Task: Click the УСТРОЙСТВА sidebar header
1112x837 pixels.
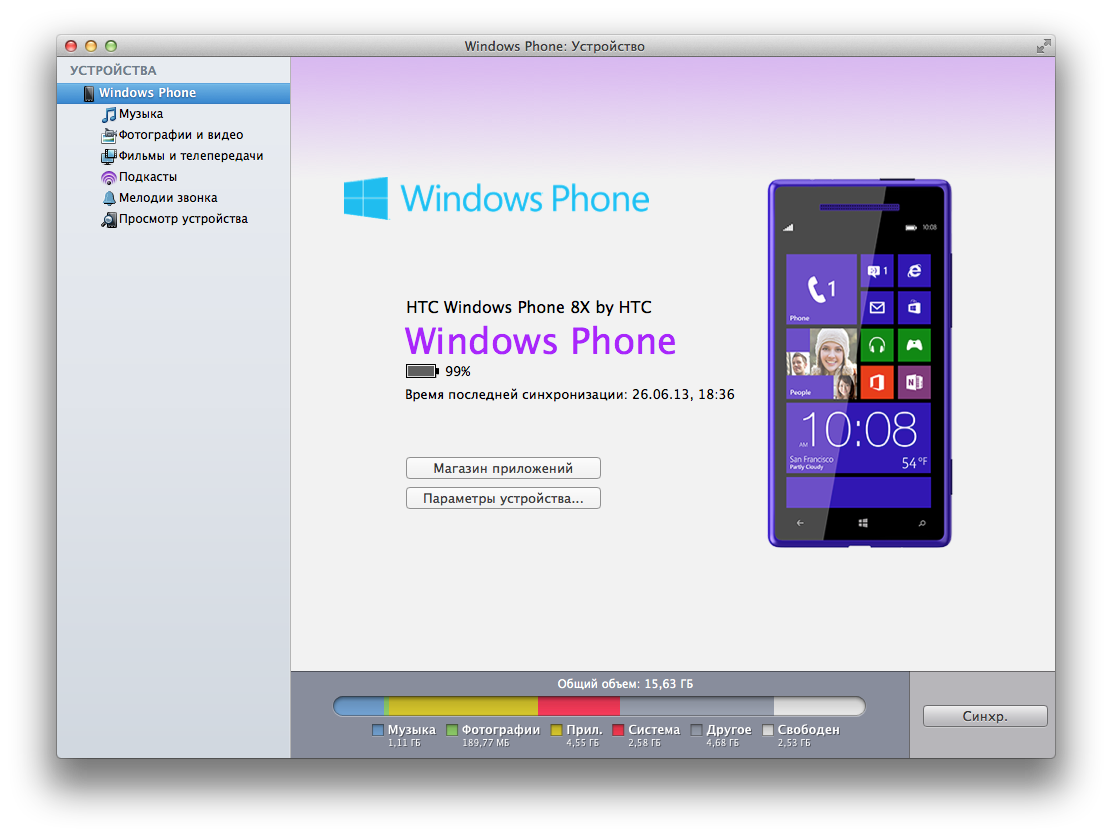Action: click(113, 70)
